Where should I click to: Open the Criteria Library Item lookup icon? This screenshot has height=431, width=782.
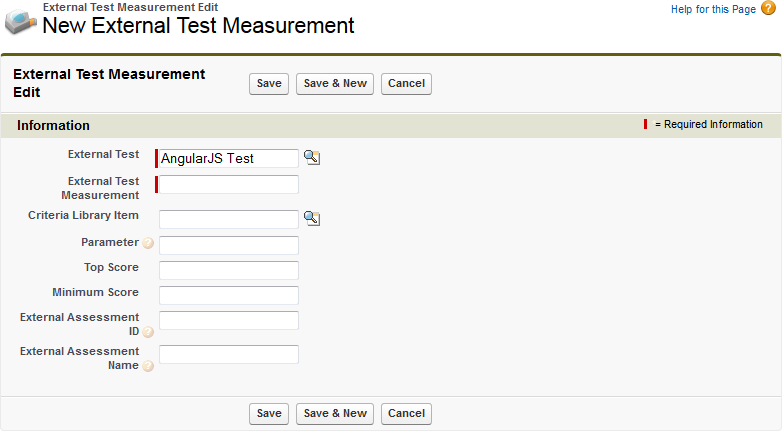tap(312, 219)
